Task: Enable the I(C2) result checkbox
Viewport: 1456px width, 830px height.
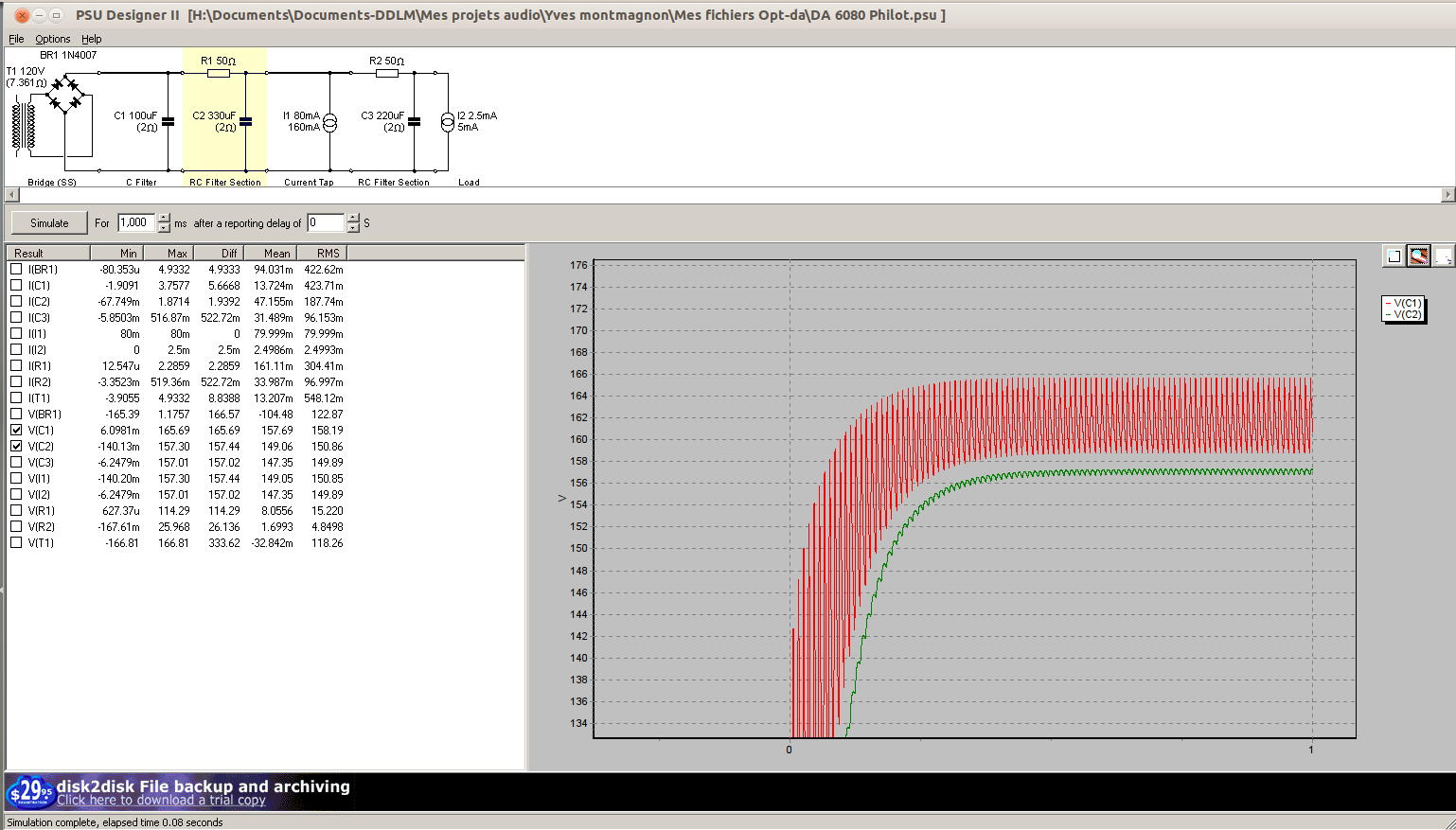Action: coord(16,301)
